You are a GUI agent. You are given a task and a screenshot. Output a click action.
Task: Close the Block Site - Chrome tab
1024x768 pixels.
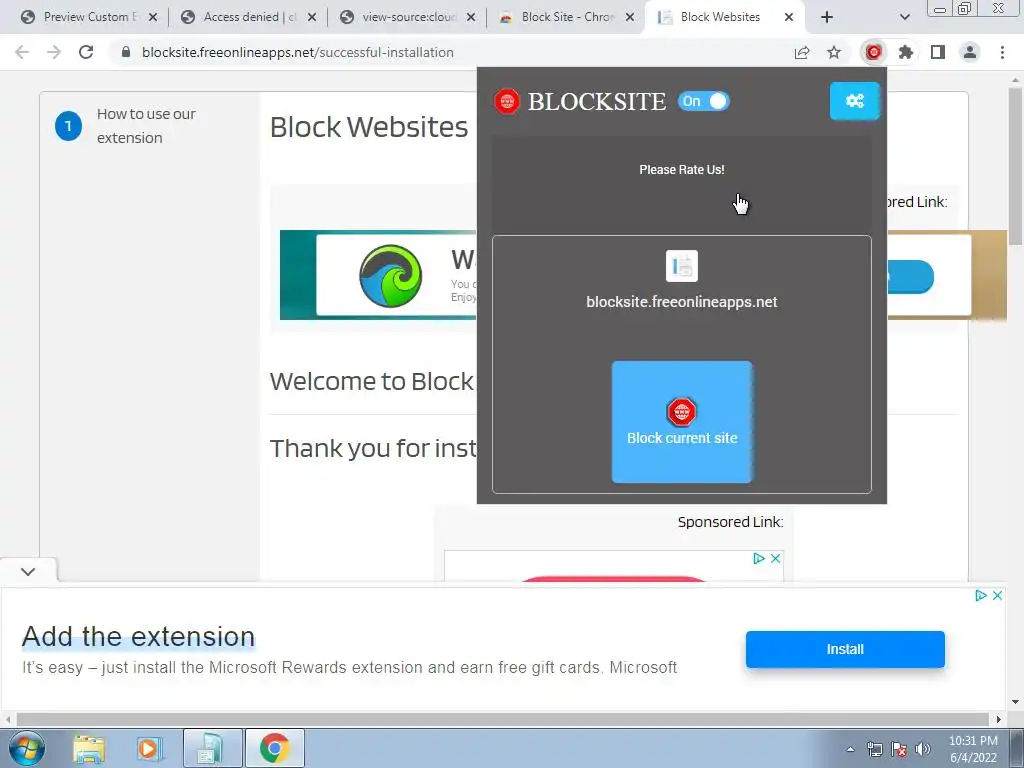(630, 17)
